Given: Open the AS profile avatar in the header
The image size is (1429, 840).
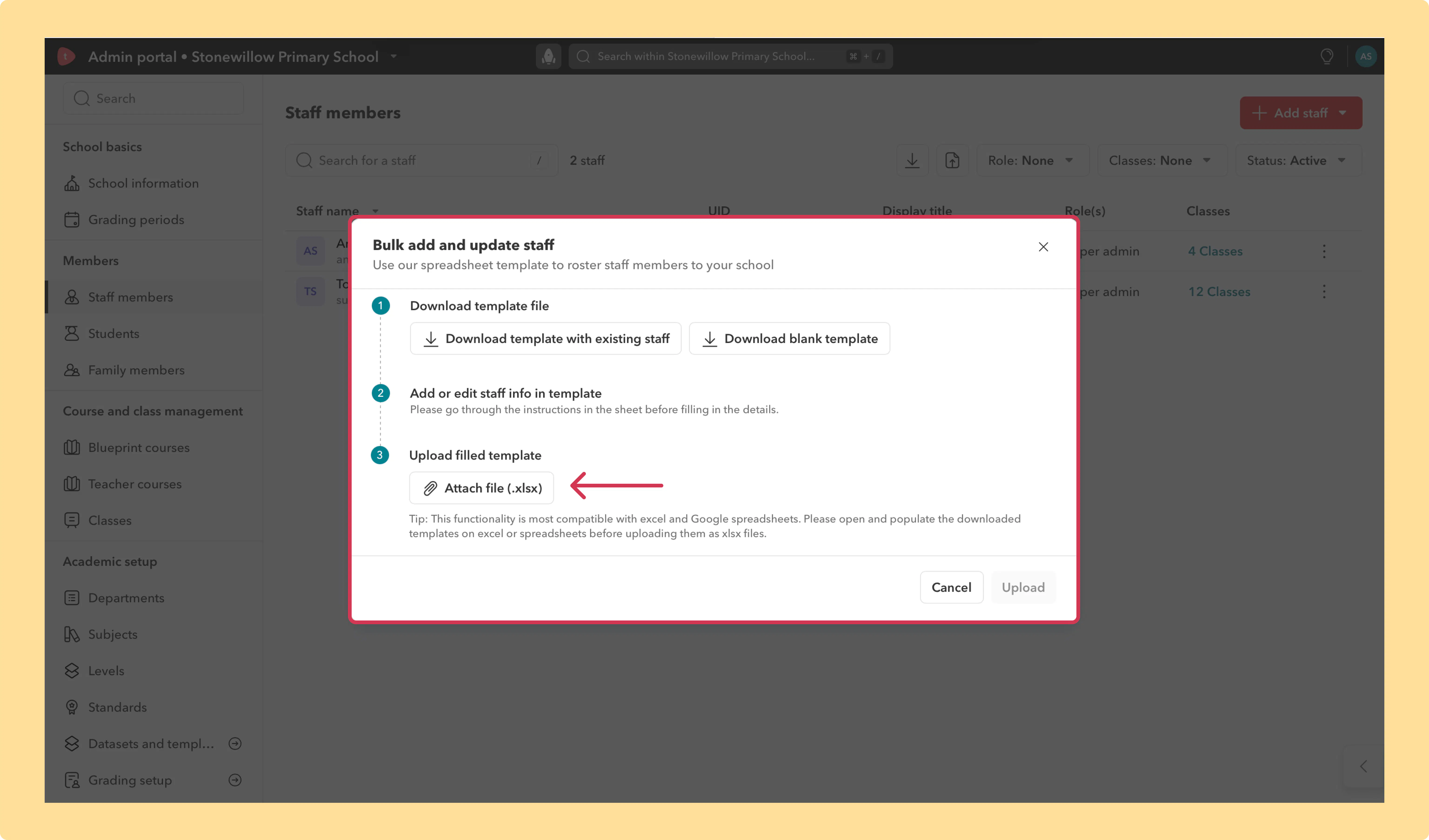Looking at the screenshot, I should pyautogui.click(x=1366, y=56).
